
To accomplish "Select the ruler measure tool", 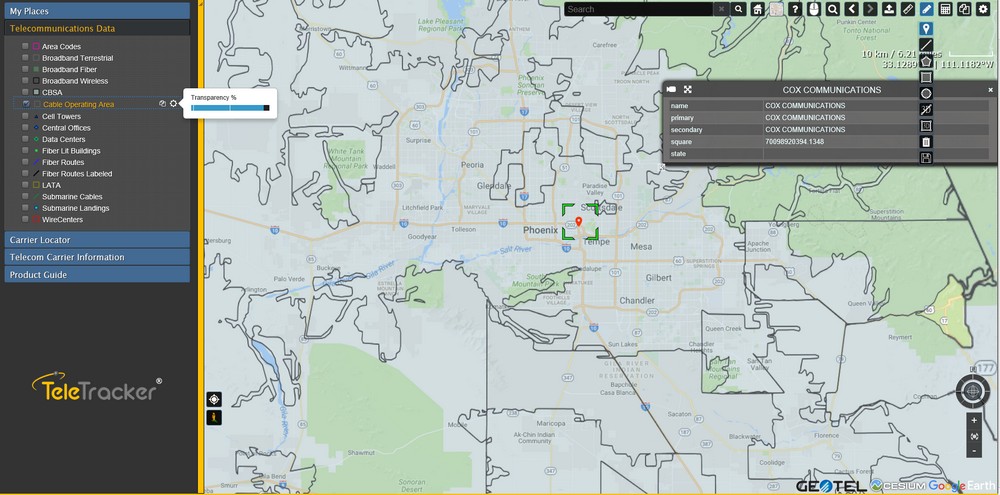I will click(908, 9).
